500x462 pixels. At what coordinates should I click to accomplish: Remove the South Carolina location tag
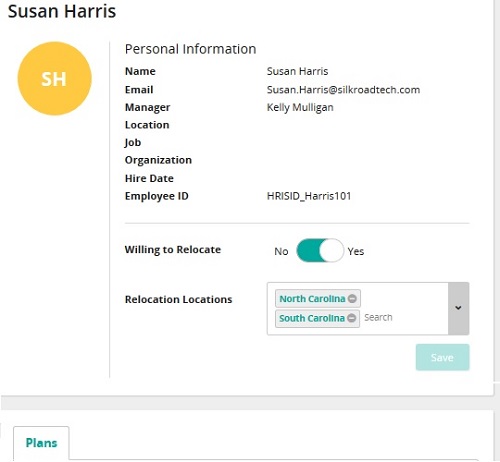[x=351, y=318]
